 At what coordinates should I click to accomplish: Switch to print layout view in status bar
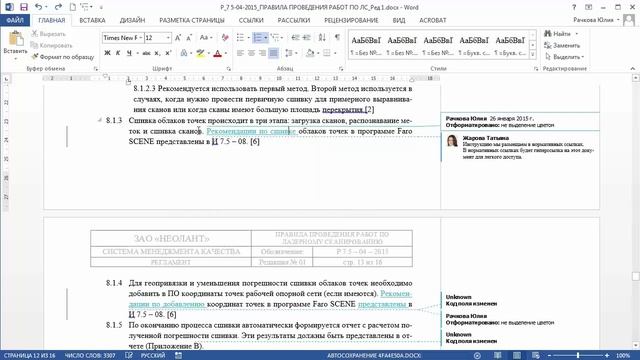pos(516,356)
